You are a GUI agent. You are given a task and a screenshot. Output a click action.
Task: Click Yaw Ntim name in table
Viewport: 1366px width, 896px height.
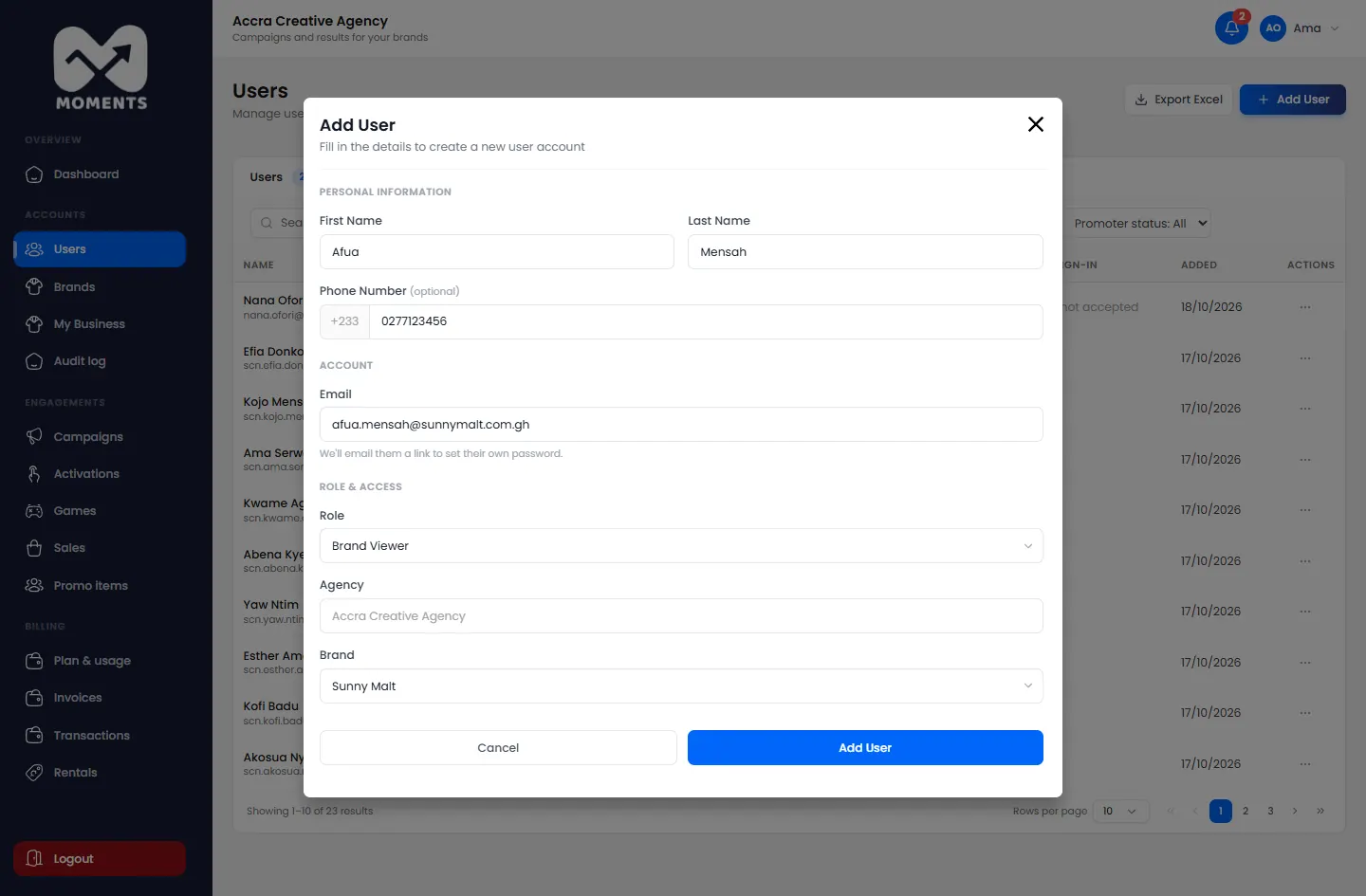tap(271, 605)
